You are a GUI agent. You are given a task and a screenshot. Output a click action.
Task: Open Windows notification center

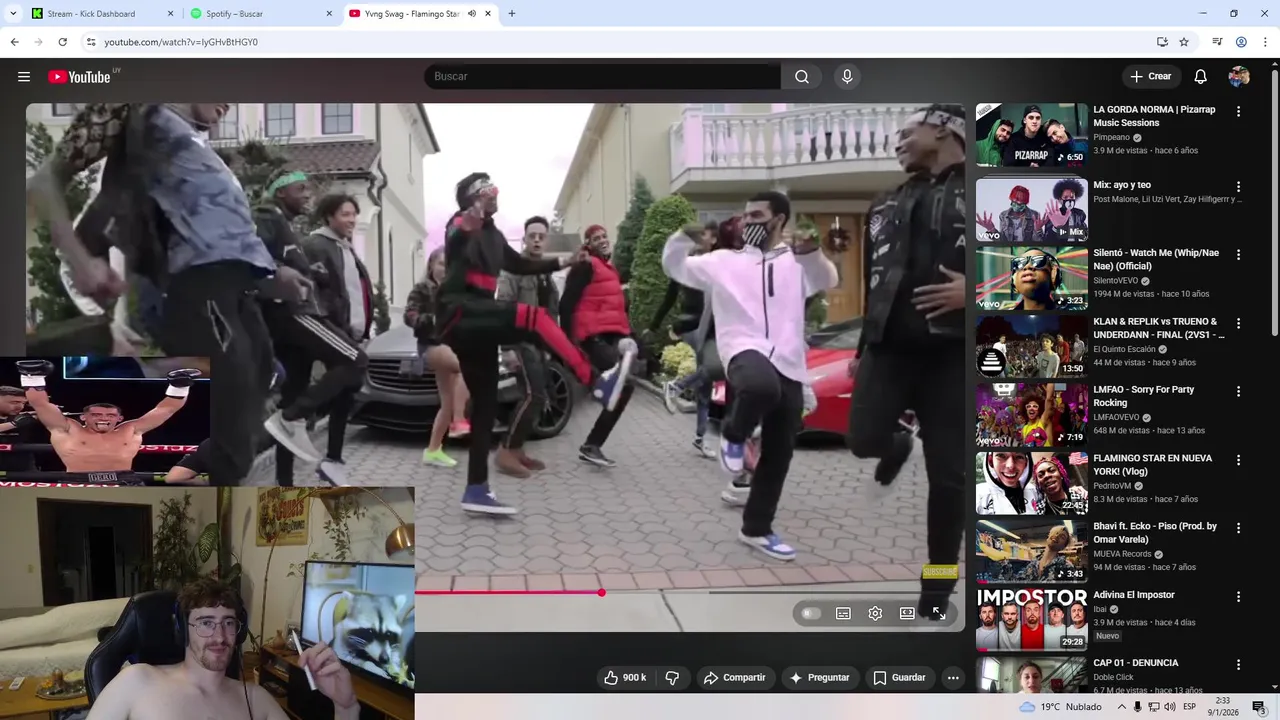pos(1259,707)
